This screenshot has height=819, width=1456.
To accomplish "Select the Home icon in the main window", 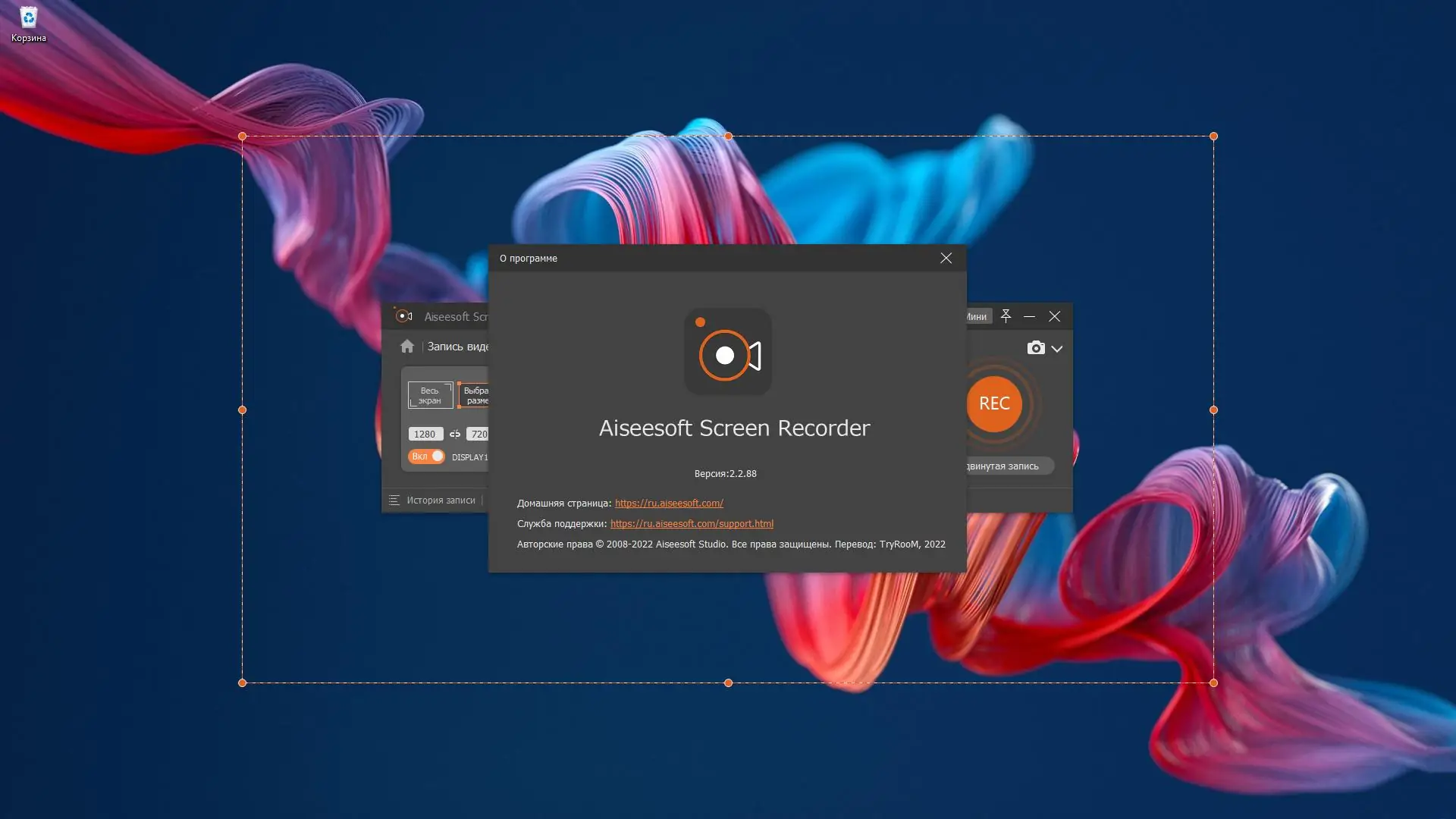I will point(408,346).
